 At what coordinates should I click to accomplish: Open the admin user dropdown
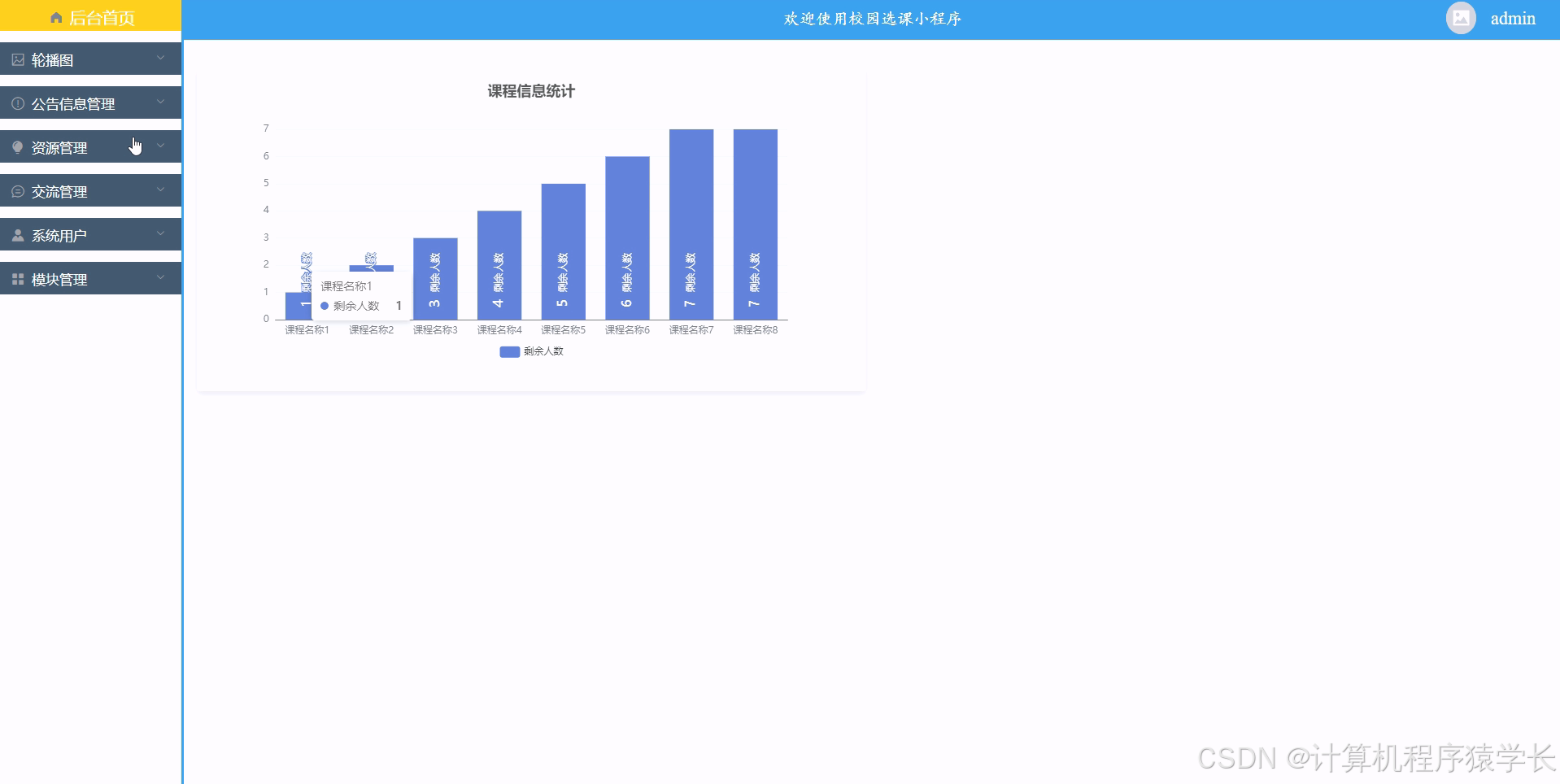(x=1512, y=19)
